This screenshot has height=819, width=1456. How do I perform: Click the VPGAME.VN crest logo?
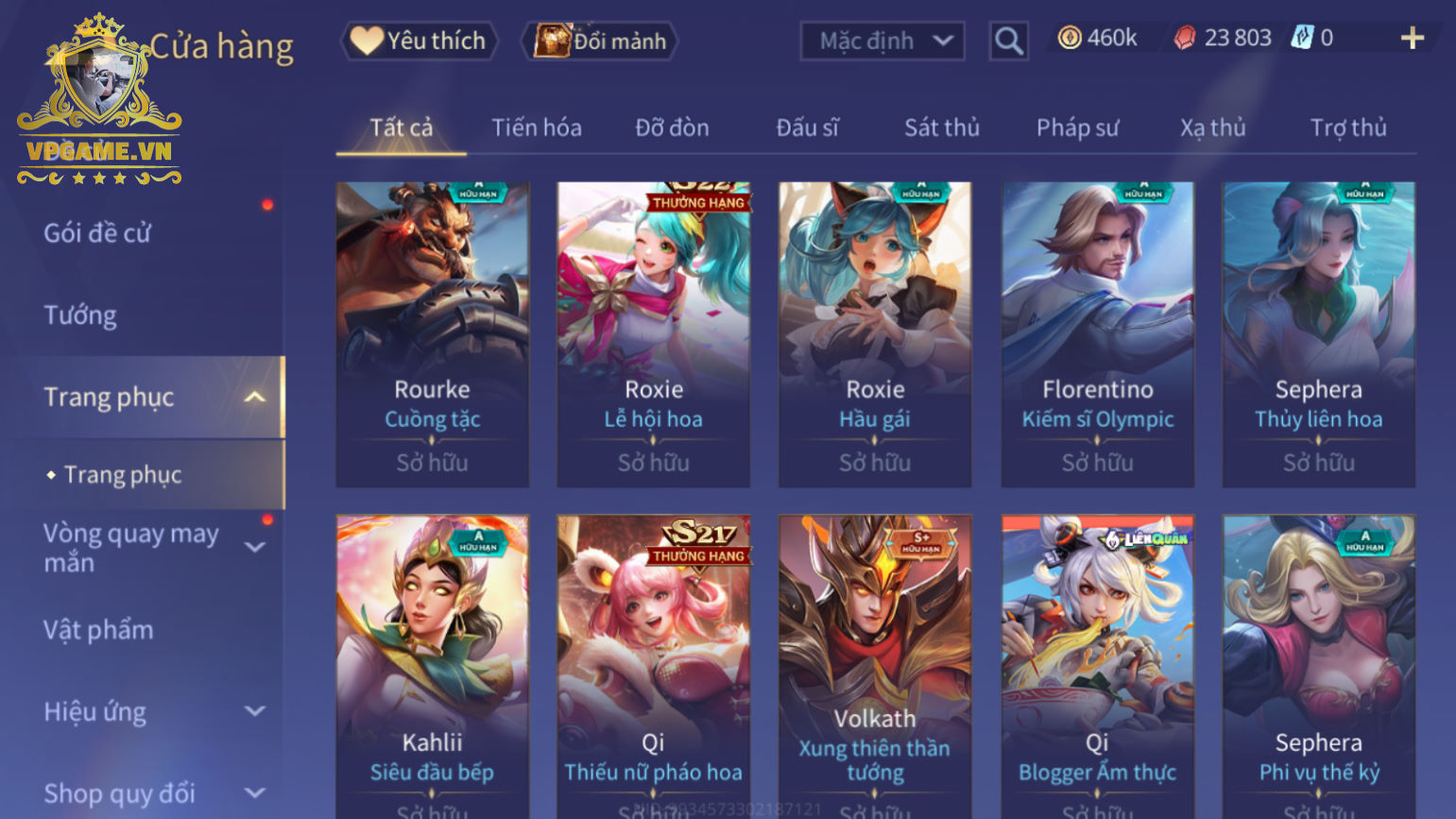pyautogui.click(x=99, y=99)
